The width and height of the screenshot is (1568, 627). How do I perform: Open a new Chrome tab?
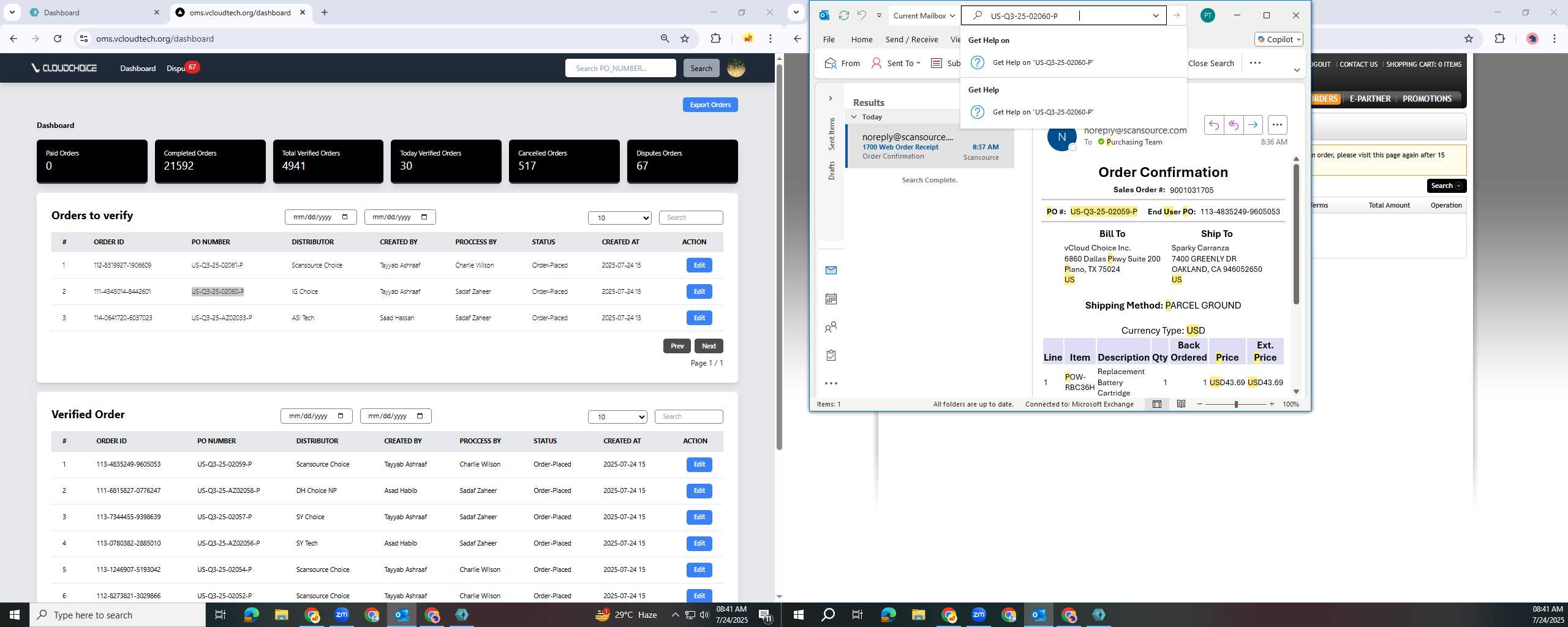click(x=325, y=12)
